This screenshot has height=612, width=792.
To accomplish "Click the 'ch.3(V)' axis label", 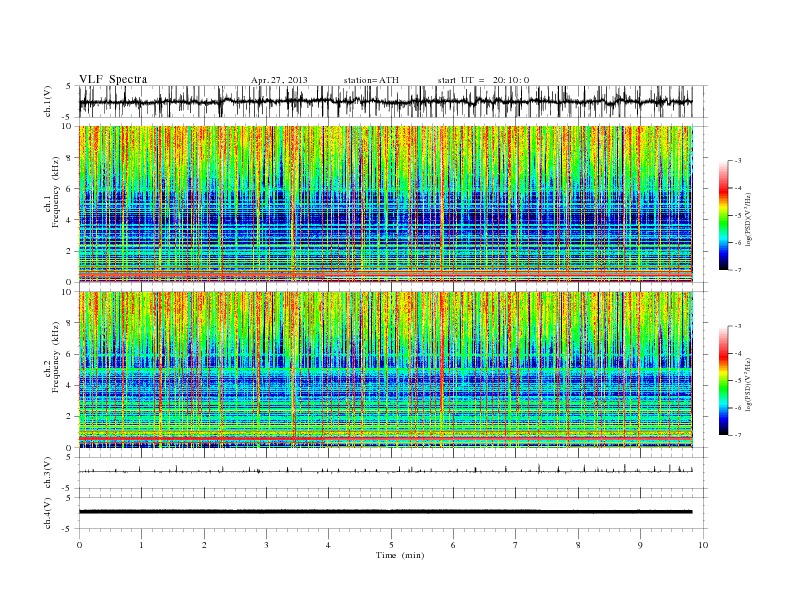I will 48,473.
